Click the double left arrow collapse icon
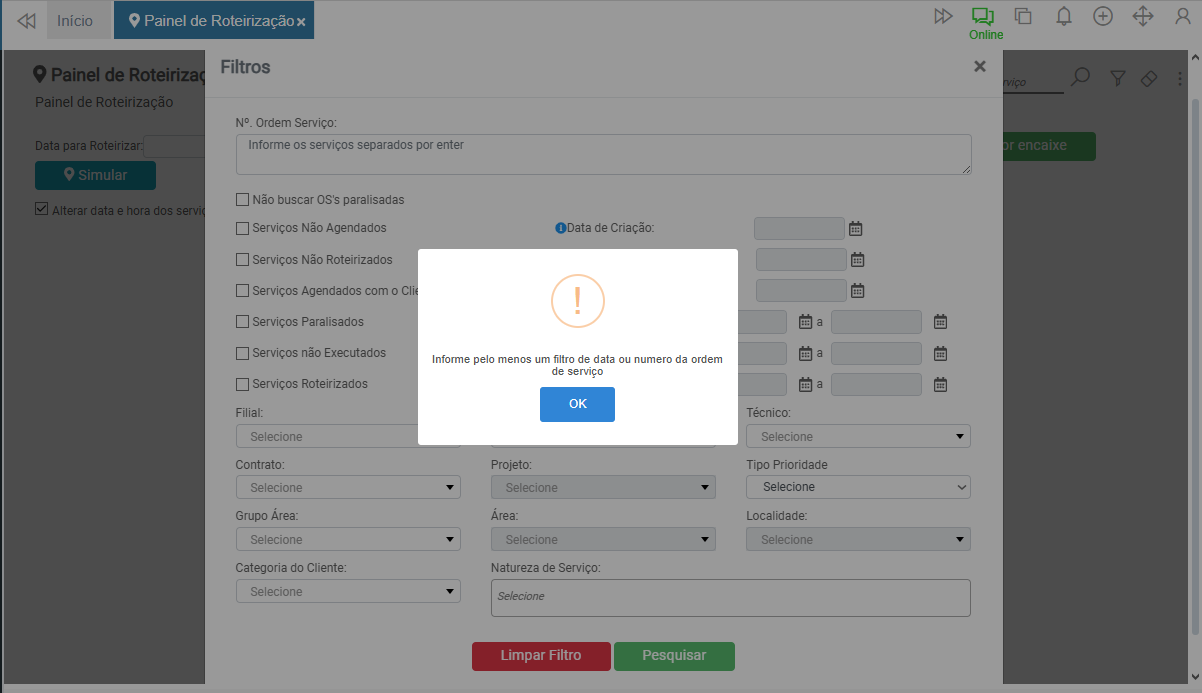 pos(27,21)
